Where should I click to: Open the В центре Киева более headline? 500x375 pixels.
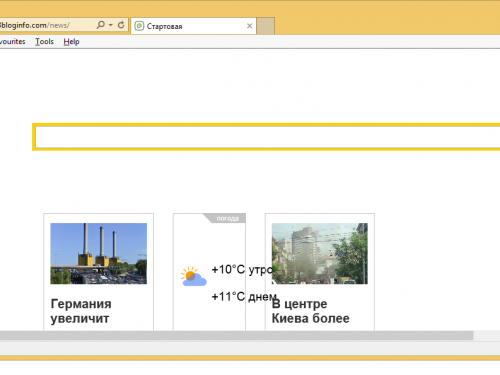point(310,311)
